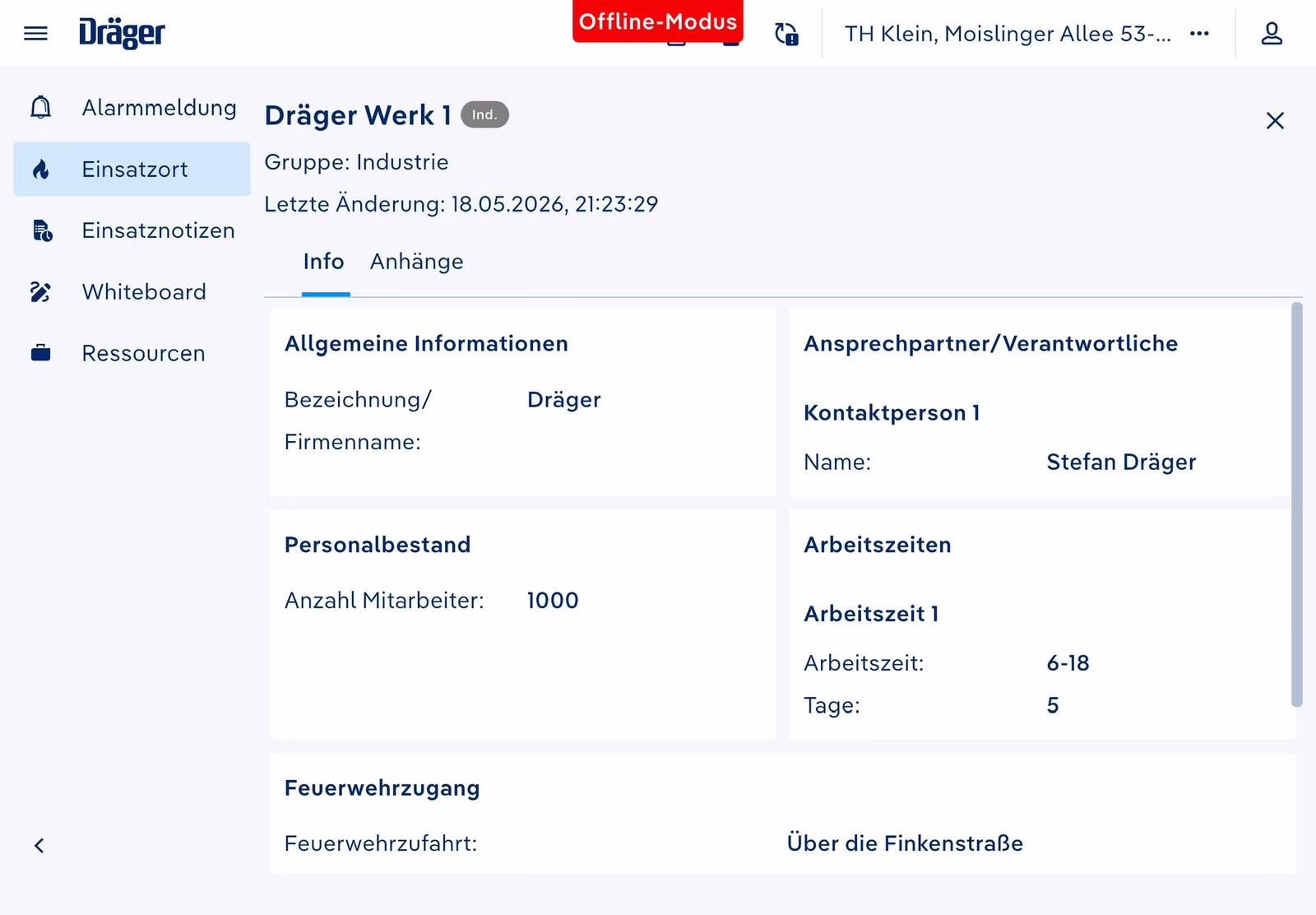The width and height of the screenshot is (1316, 915).
Task: Click the Dräger Werk 1 heading
Action: (x=358, y=115)
